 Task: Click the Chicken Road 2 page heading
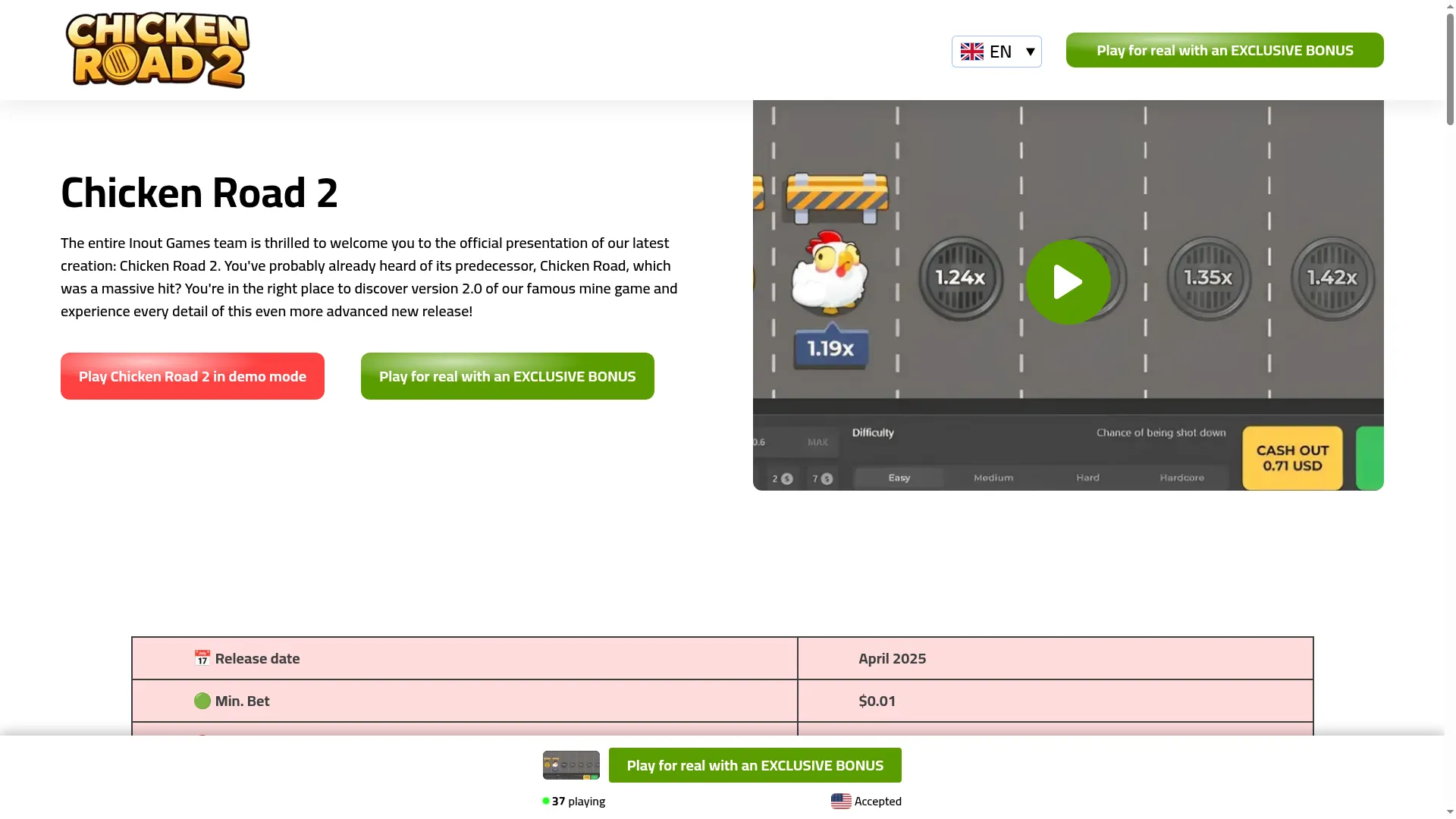pyautogui.click(x=199, y=193)
